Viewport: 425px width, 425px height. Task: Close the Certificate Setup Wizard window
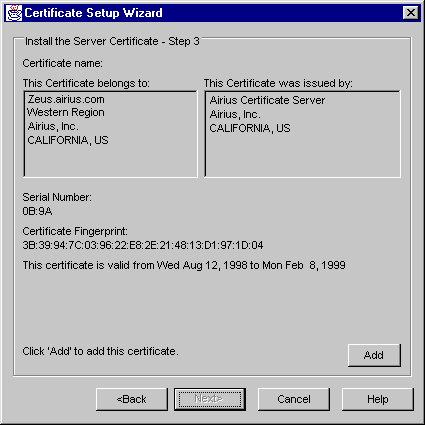pos(411,13)
